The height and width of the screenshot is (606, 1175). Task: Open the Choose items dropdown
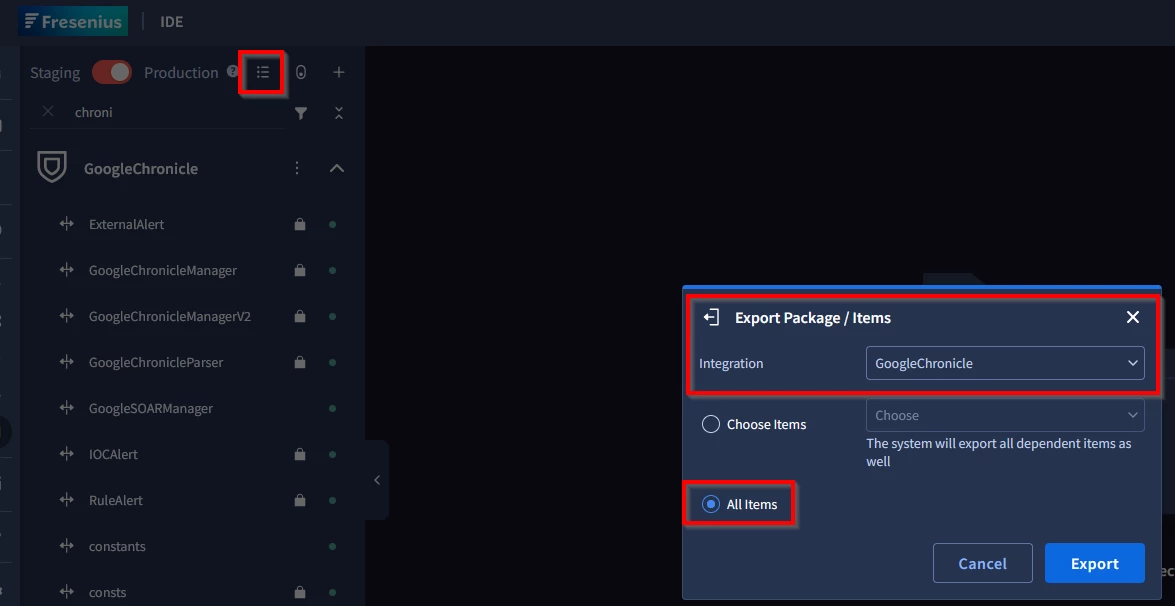[1005, 415]
